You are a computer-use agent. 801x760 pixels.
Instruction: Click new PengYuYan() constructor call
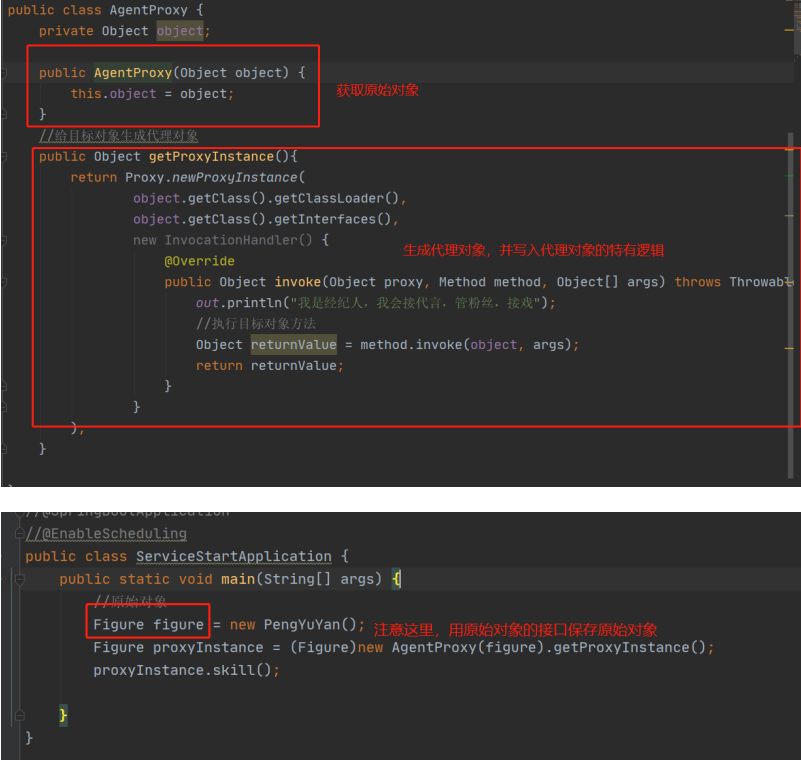point(293,625)
